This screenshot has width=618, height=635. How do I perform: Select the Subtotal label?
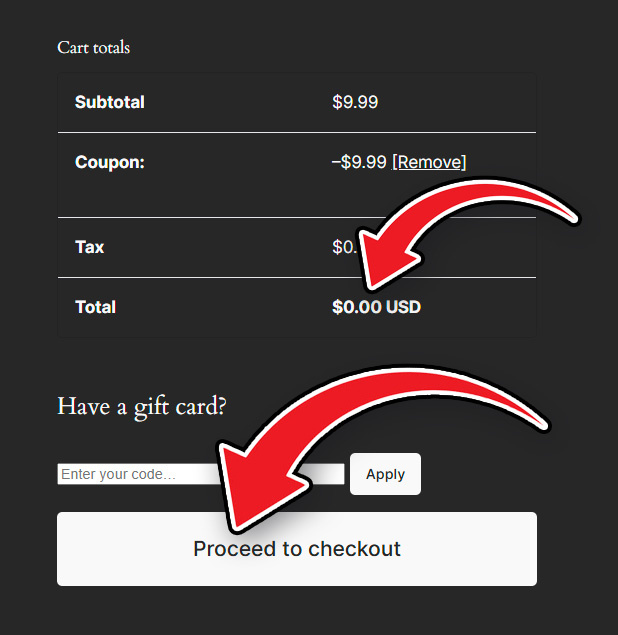coord(110,102)
